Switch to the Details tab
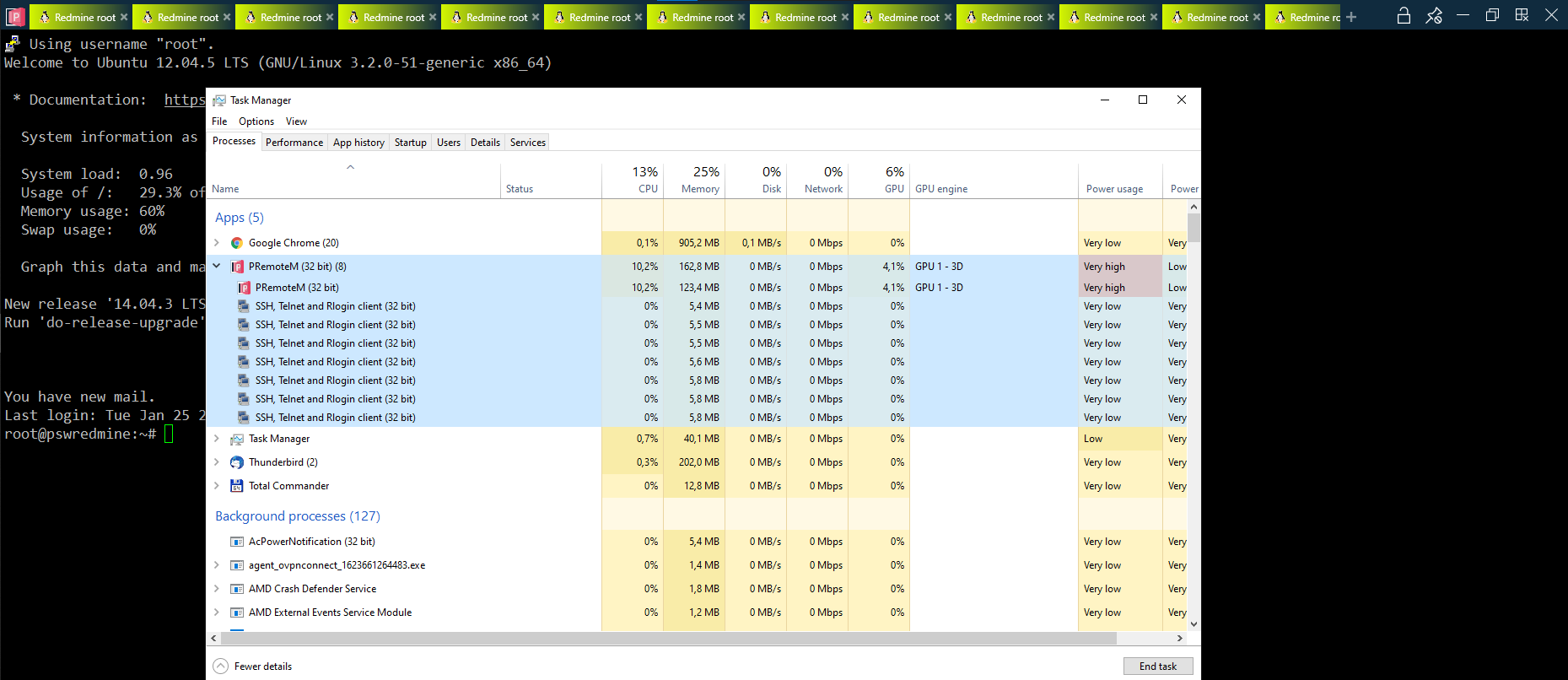This screenshot has height=680, width=1568. (x=485, y=143)
